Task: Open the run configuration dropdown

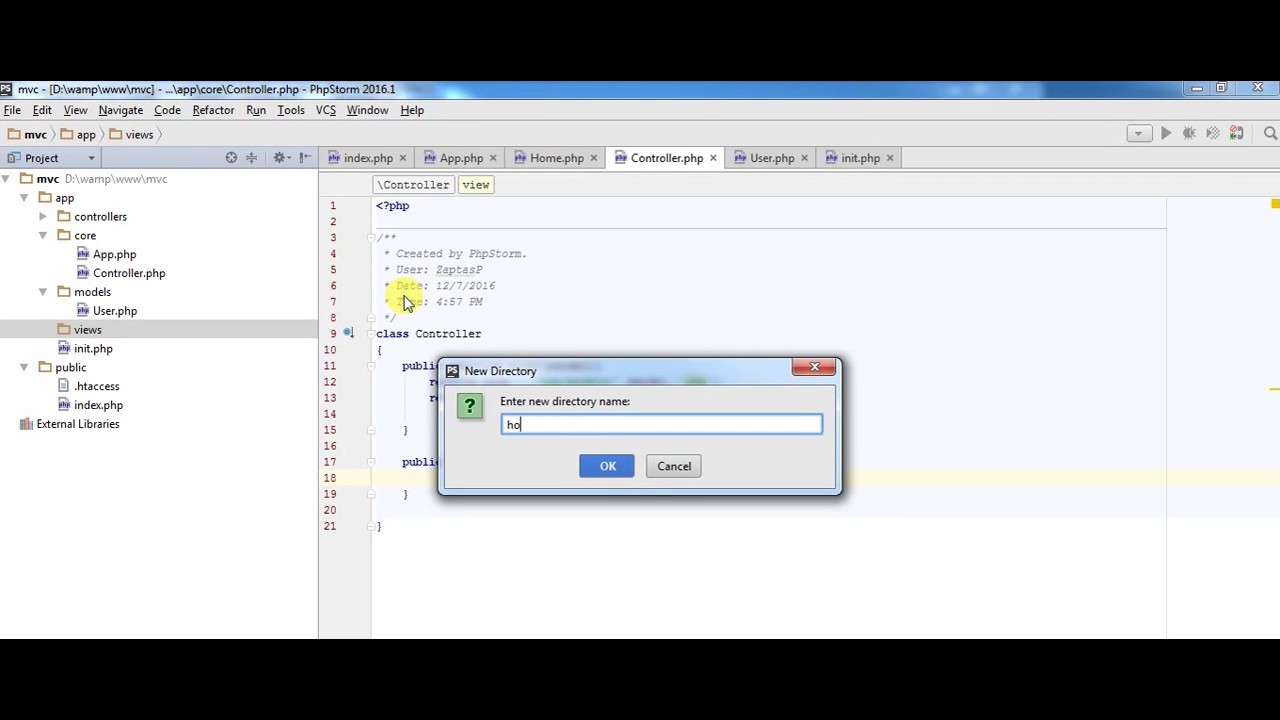Action: click(1139, 133)
